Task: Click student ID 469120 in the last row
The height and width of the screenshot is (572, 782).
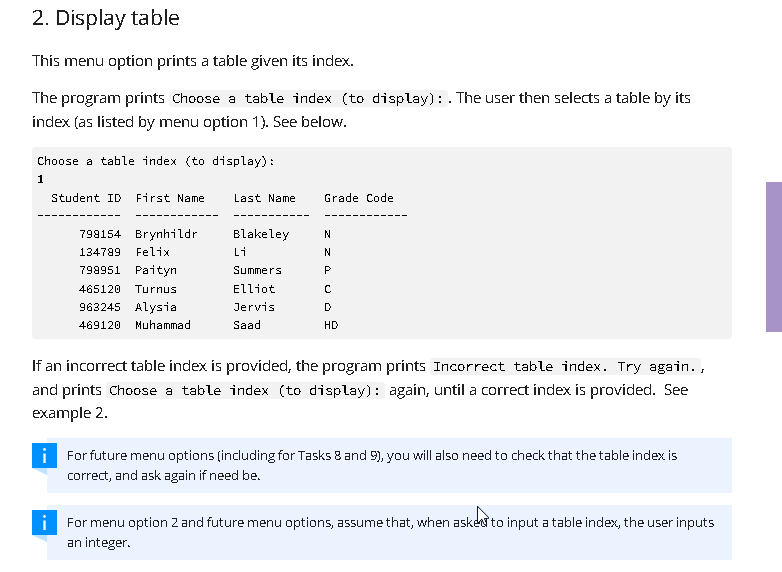Action: click(x=100, y=325)
